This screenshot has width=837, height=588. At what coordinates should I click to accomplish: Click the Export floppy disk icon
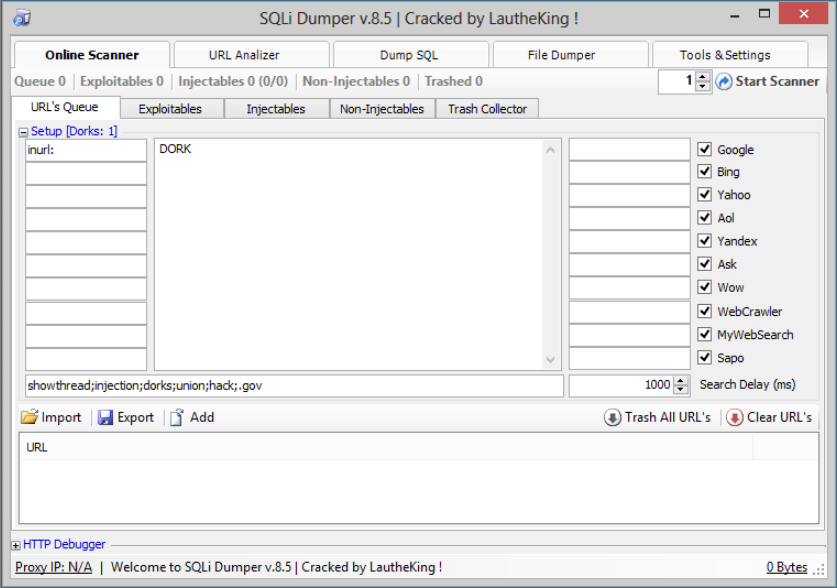[x=105, y=417]
